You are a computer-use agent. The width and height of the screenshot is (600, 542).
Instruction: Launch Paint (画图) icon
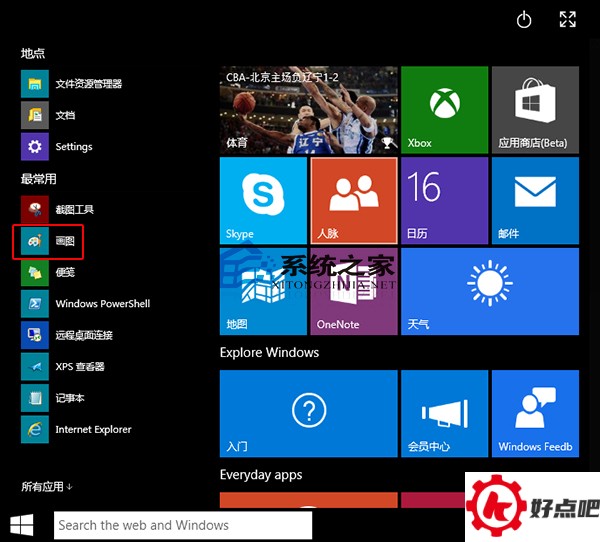click(35, 241)
